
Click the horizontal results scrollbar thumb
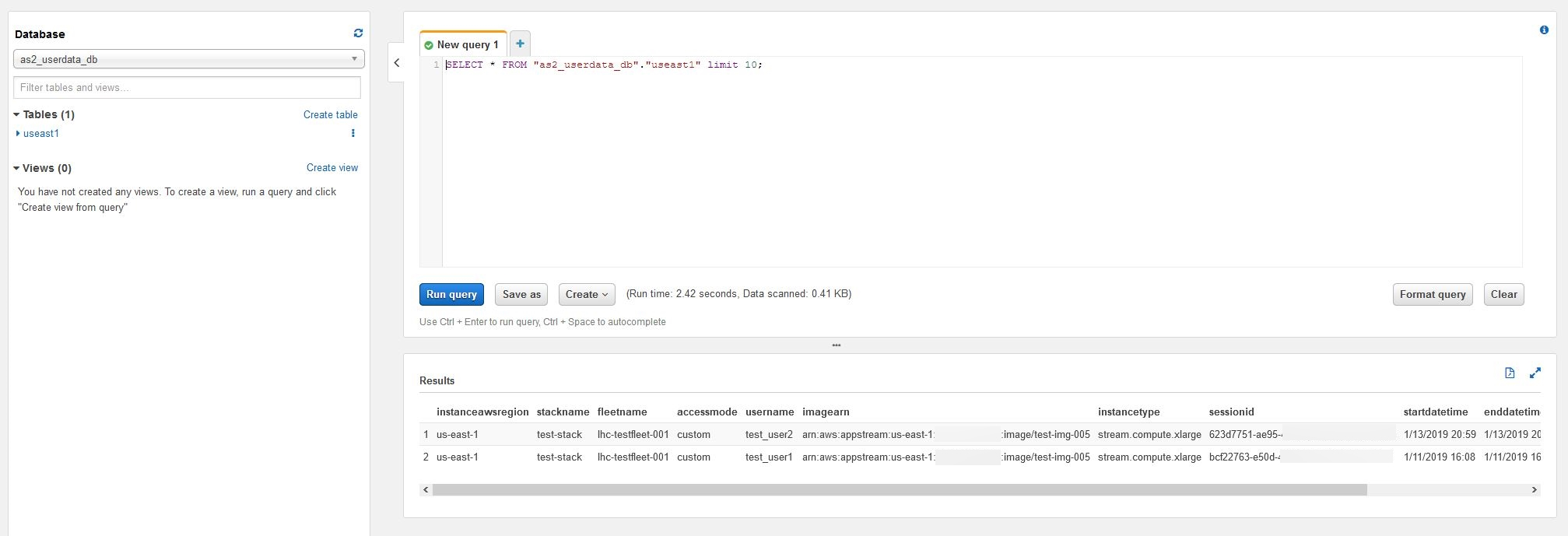[900, 489]
